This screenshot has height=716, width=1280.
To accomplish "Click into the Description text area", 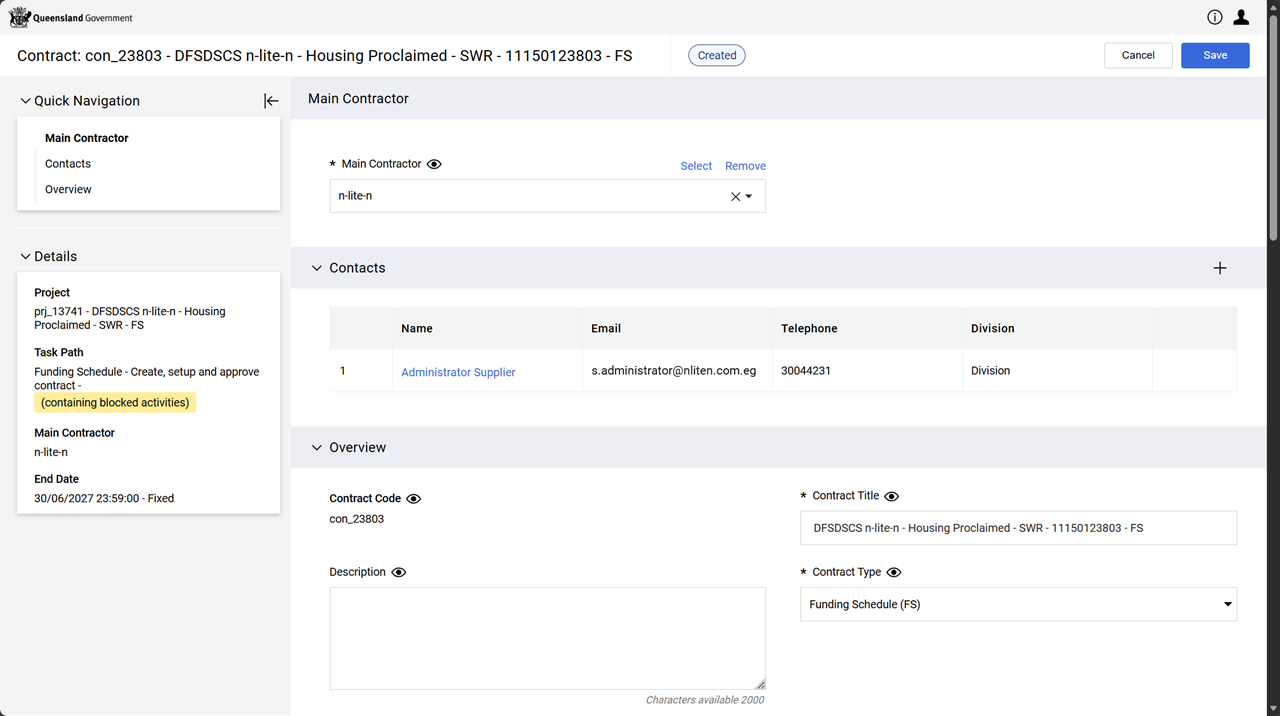I will click(547, 638).
